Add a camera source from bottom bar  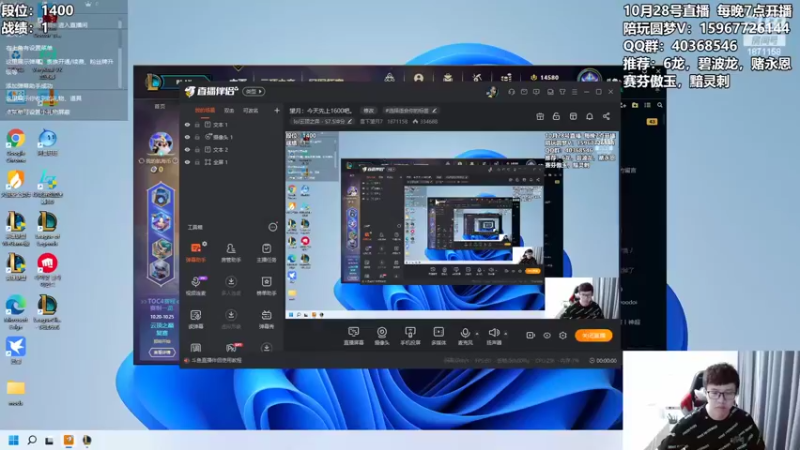(382, 336)
